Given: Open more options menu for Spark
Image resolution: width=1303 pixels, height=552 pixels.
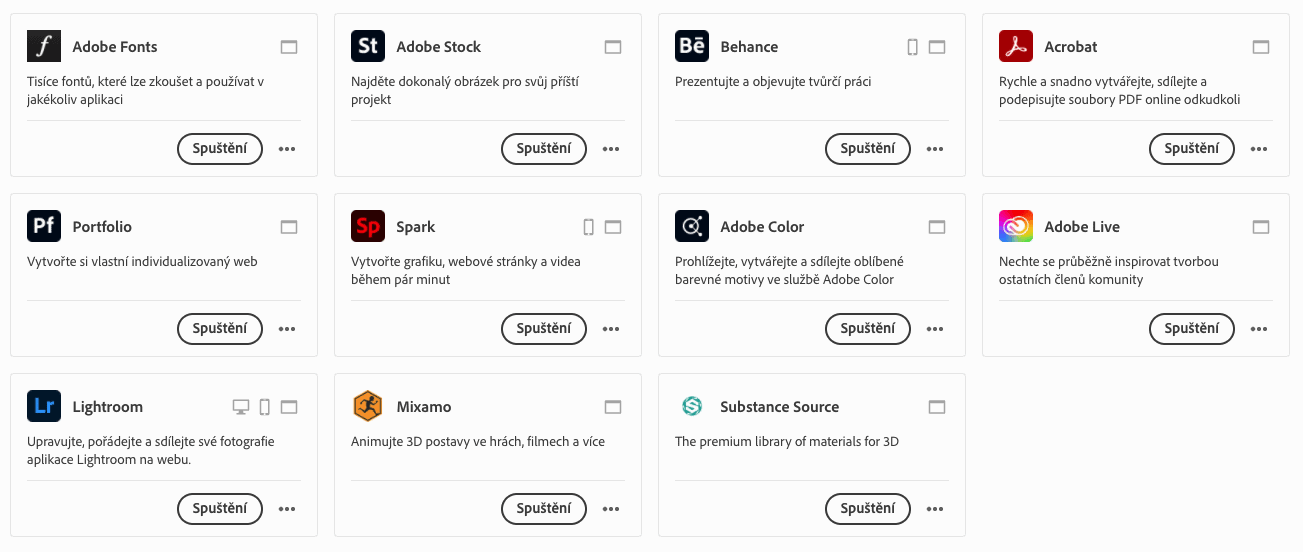Looking at the screenshot, I should click(611, 329).
